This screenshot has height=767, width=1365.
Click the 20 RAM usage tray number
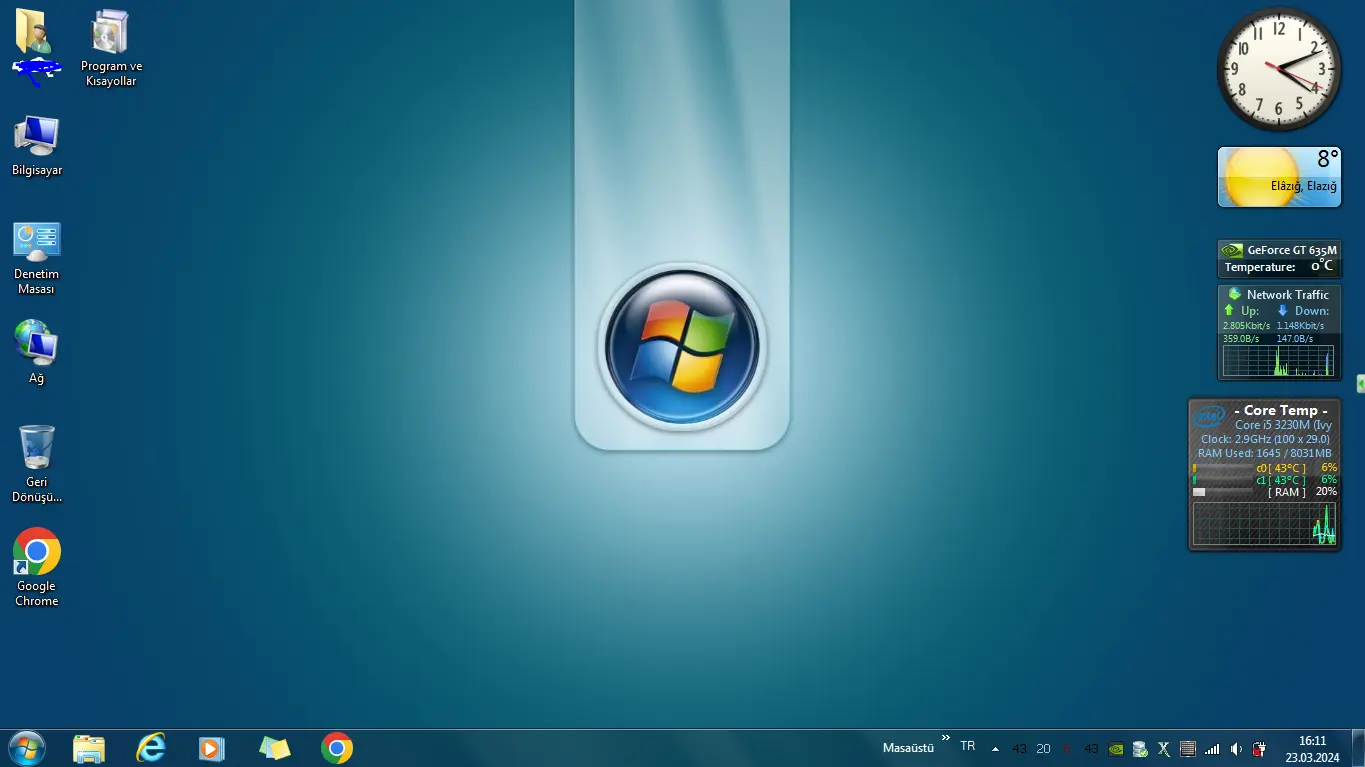1043,748
